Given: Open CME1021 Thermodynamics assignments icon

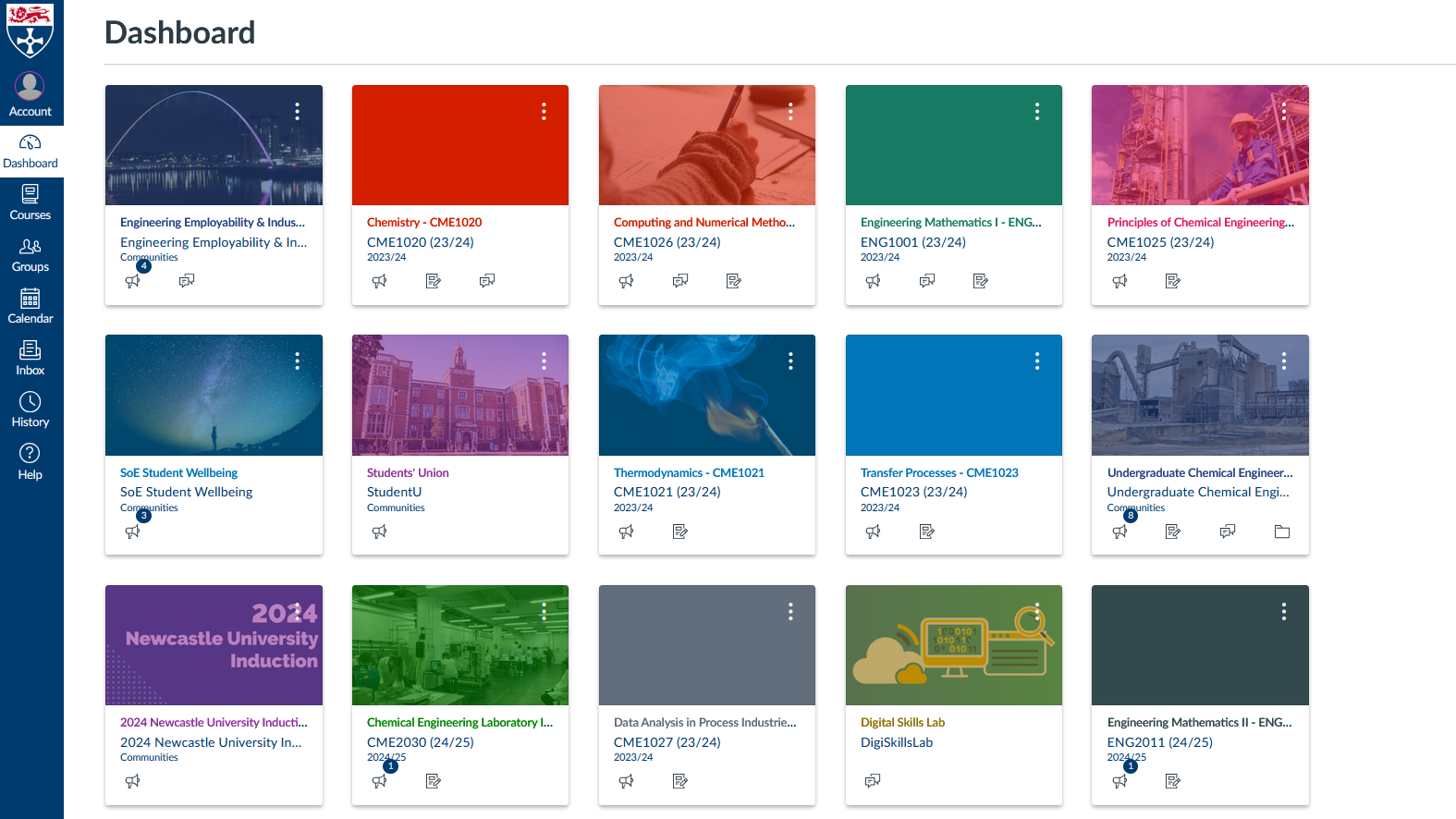Looking at the screenshot, I should pos(680,532).
